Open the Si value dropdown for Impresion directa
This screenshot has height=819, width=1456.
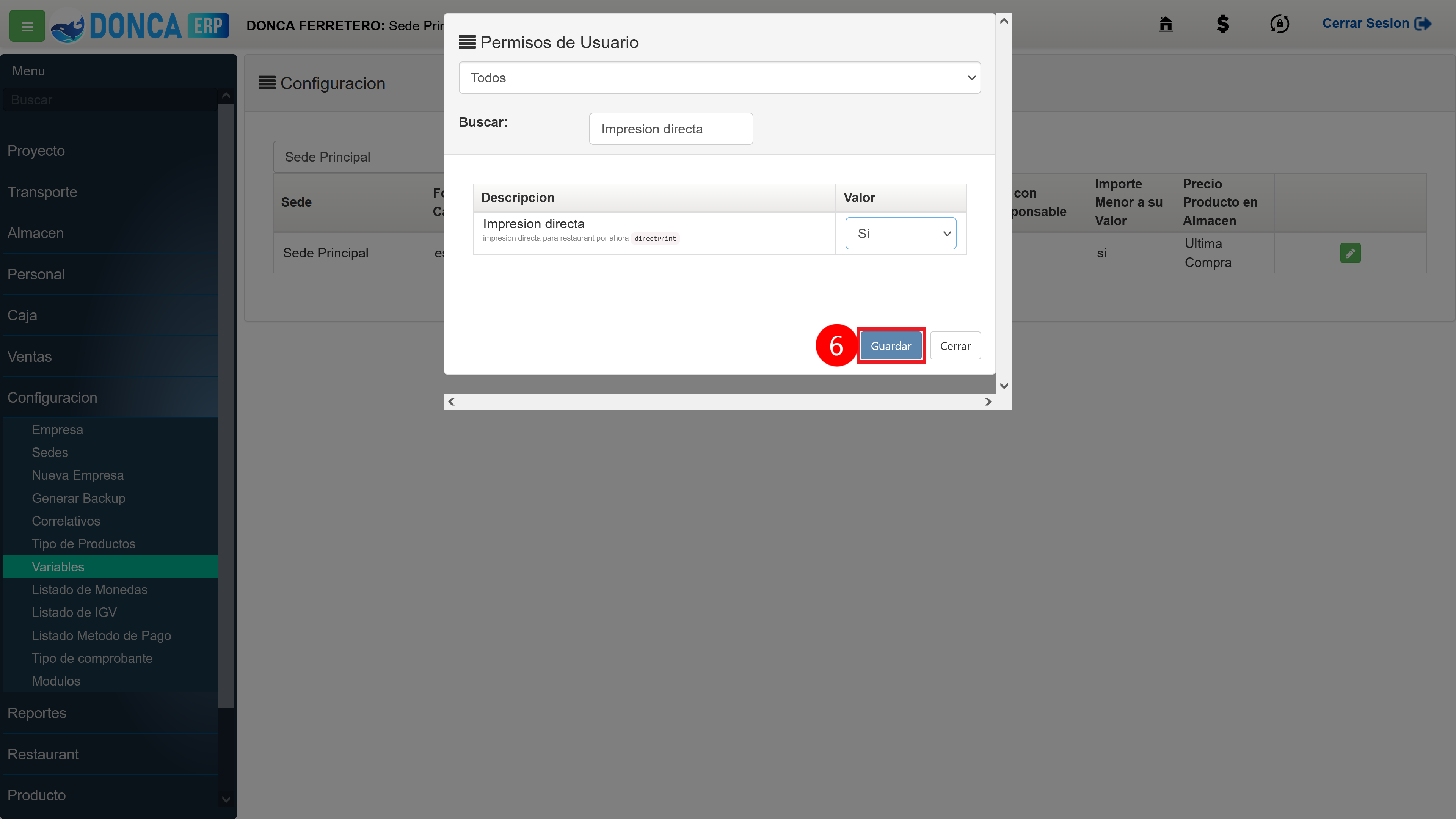[x=901, y=234]
